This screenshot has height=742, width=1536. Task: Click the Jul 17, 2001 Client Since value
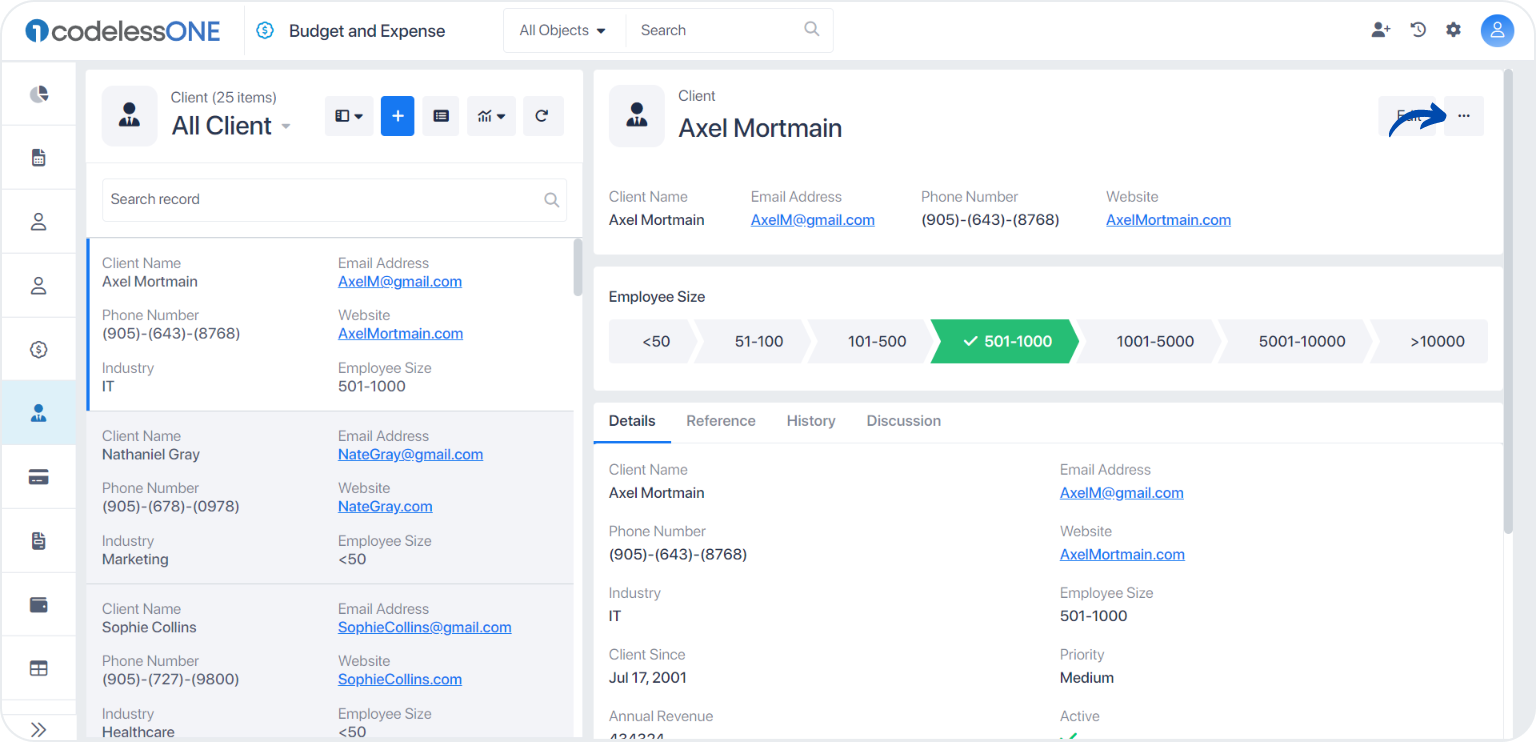(648, 678)
